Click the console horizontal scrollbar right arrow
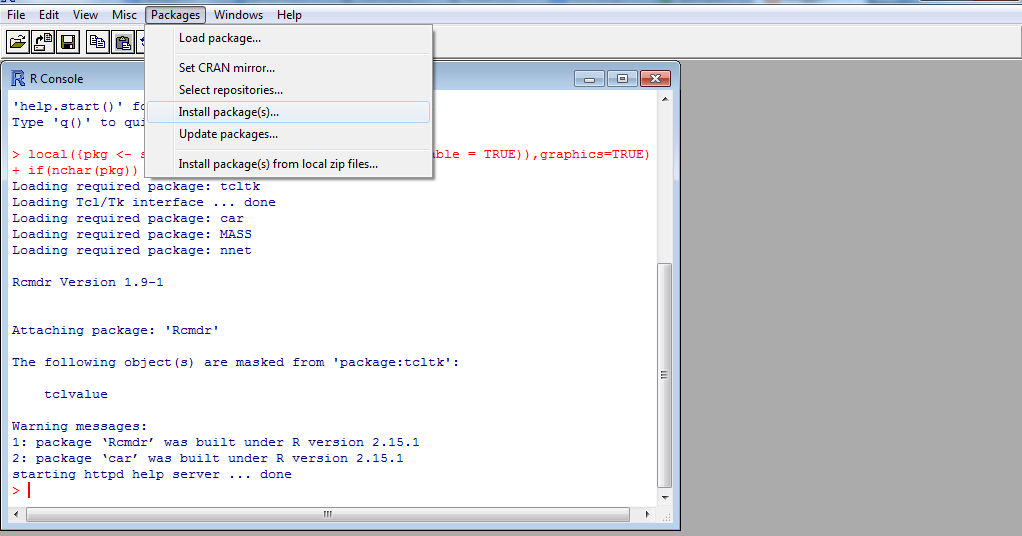Viewport: 1022px width, 536px height. 647,514
